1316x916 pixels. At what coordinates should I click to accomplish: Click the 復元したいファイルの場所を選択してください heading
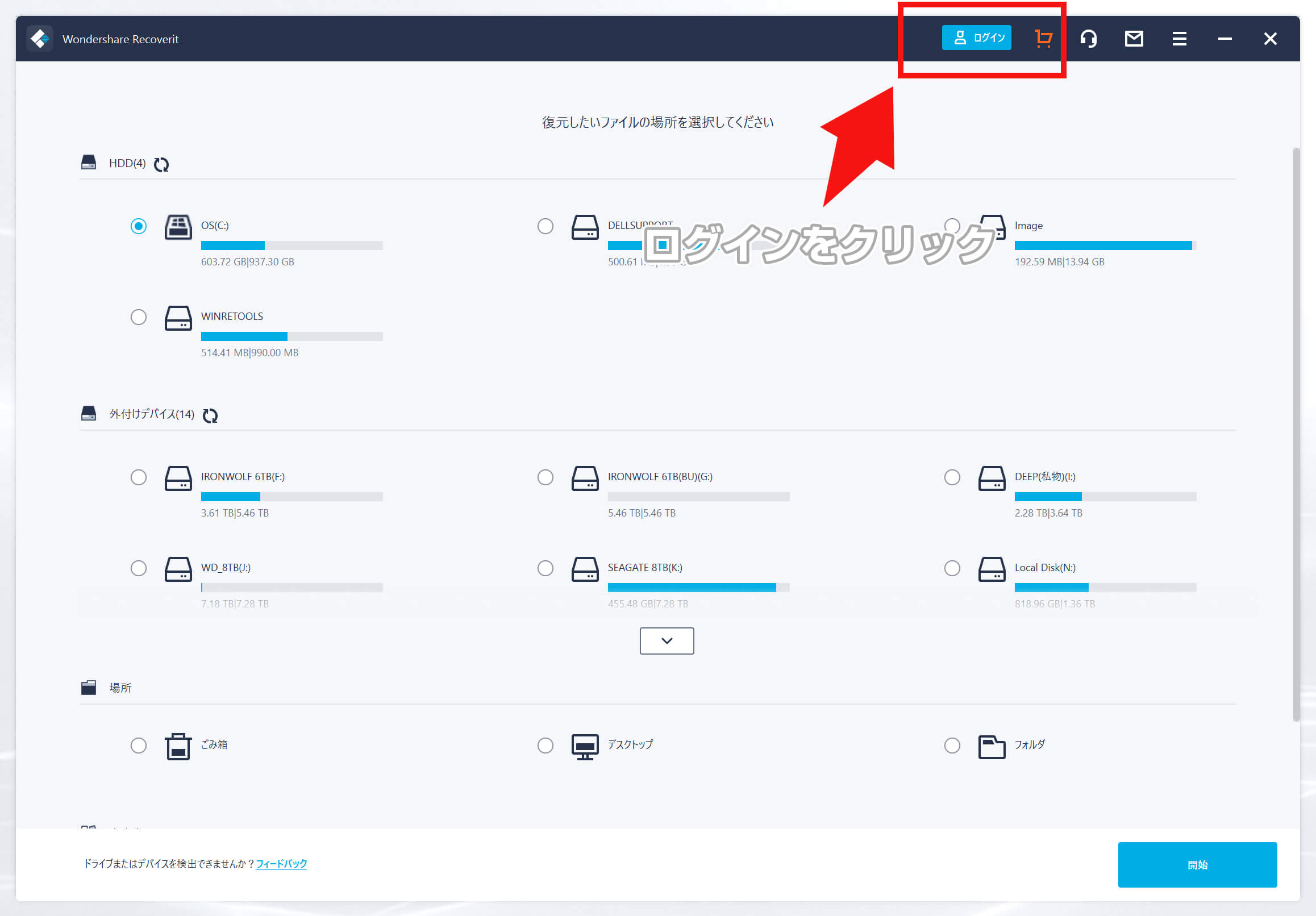coord(658,123)
